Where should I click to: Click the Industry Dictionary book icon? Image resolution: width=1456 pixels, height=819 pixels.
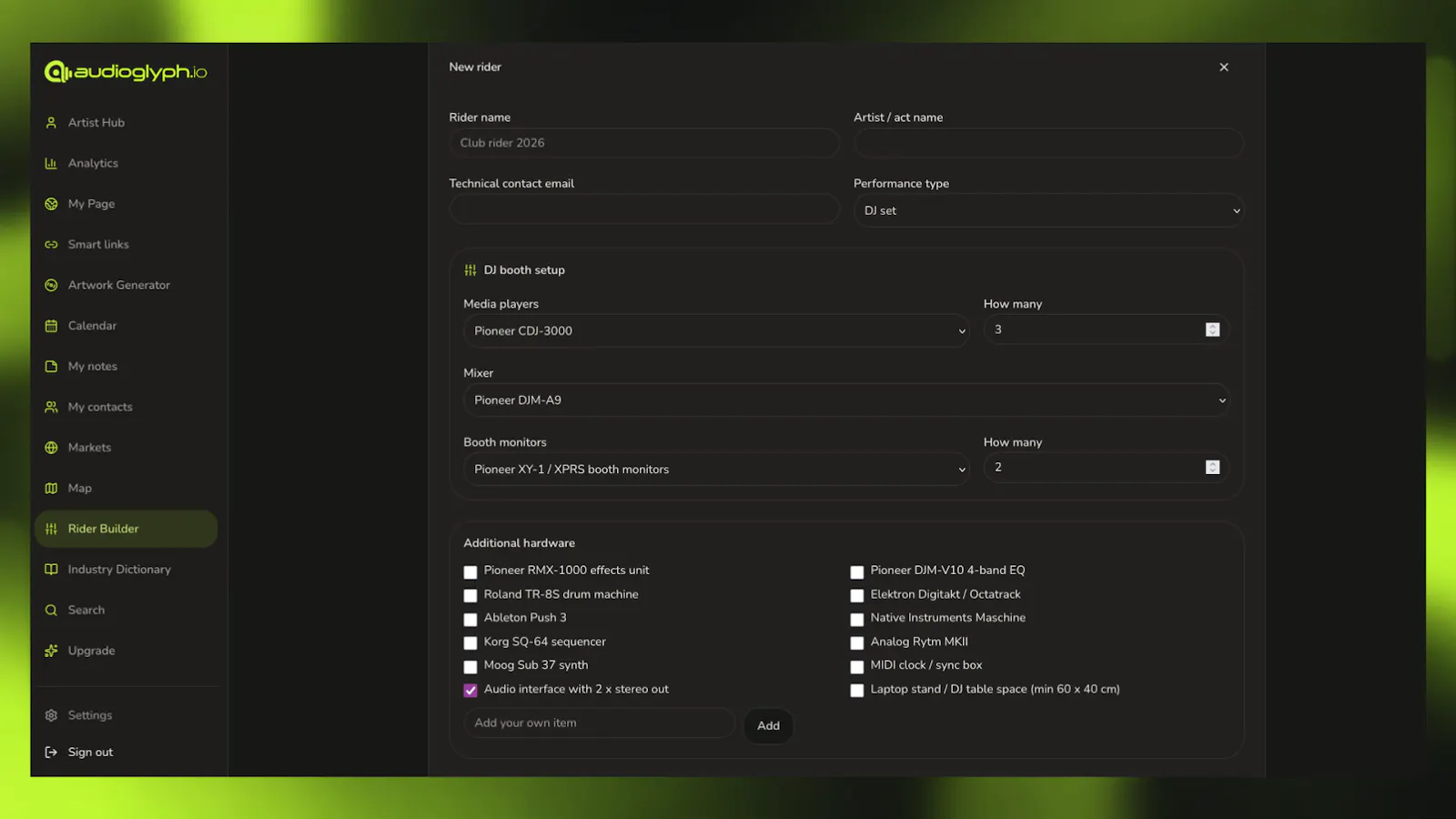(51, 570)
